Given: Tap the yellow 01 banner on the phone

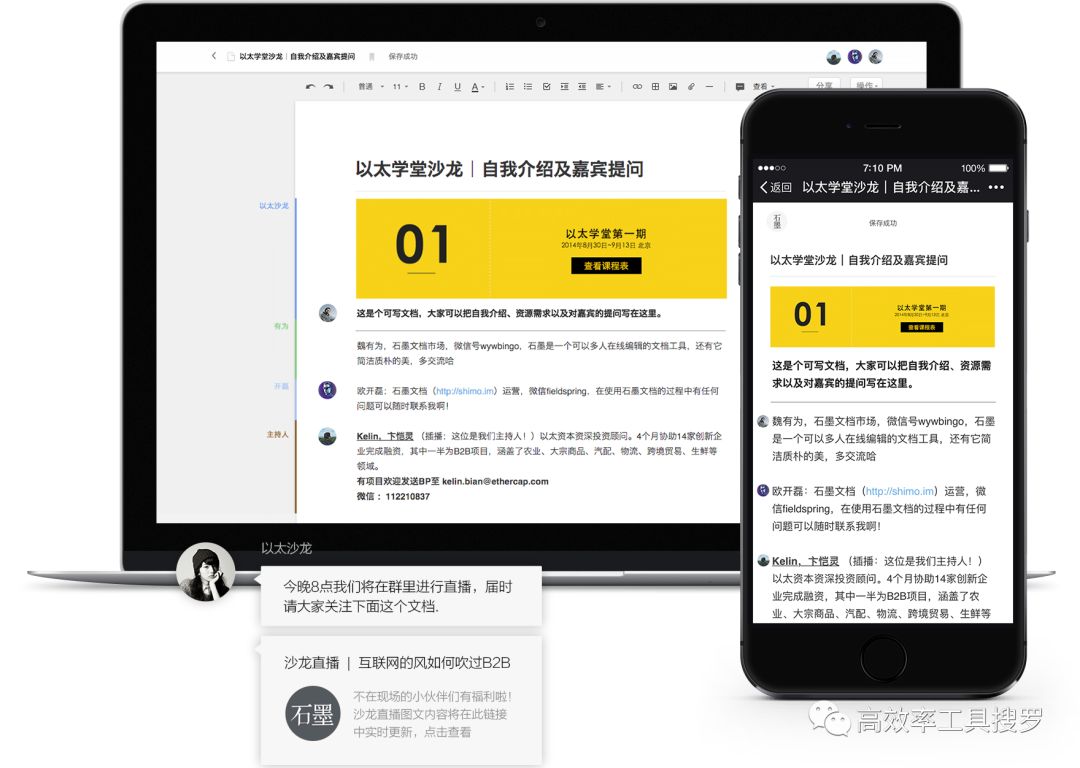Looking at the screenshot, I should (x=882, y=316).
